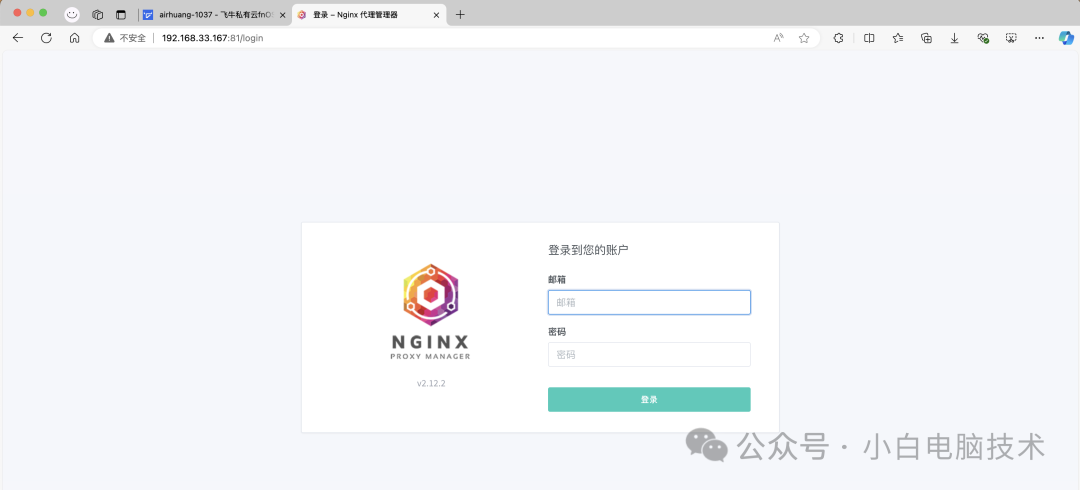1080x490 pixels.
Task: Open the downloads arrow icon
Action: [x=955, y=38]
